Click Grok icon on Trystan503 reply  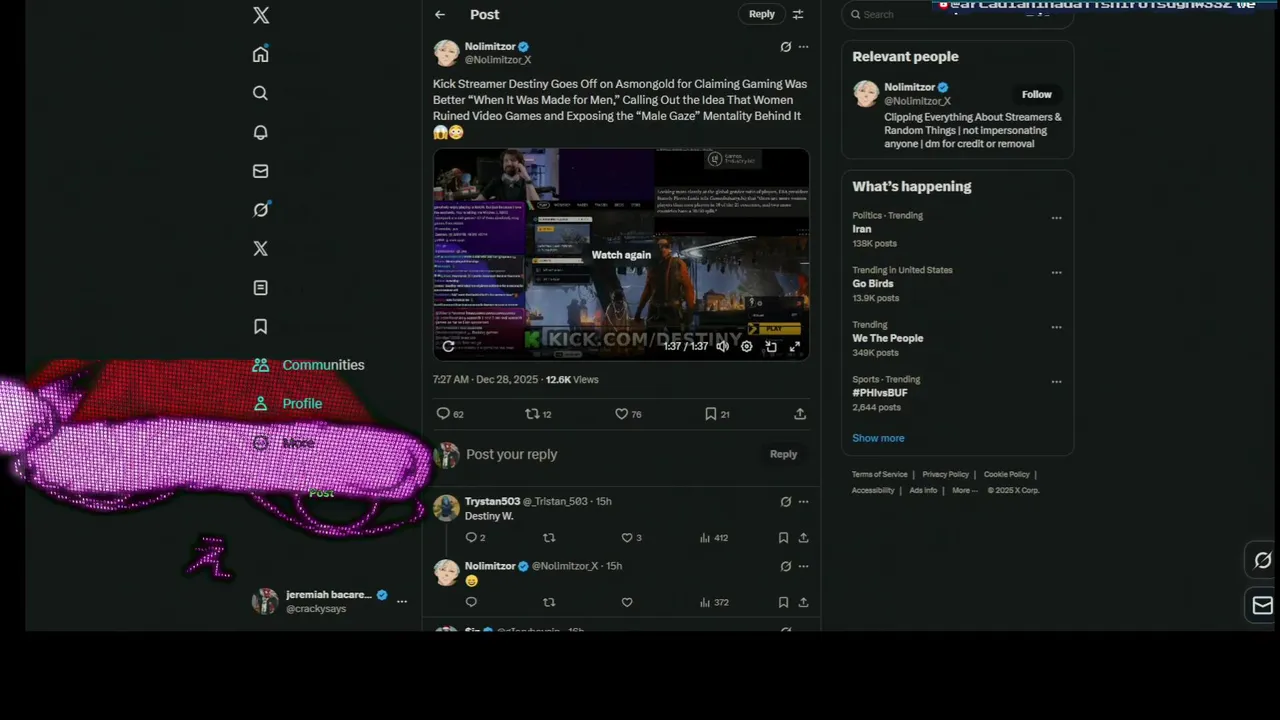click(x=786, y=502)
